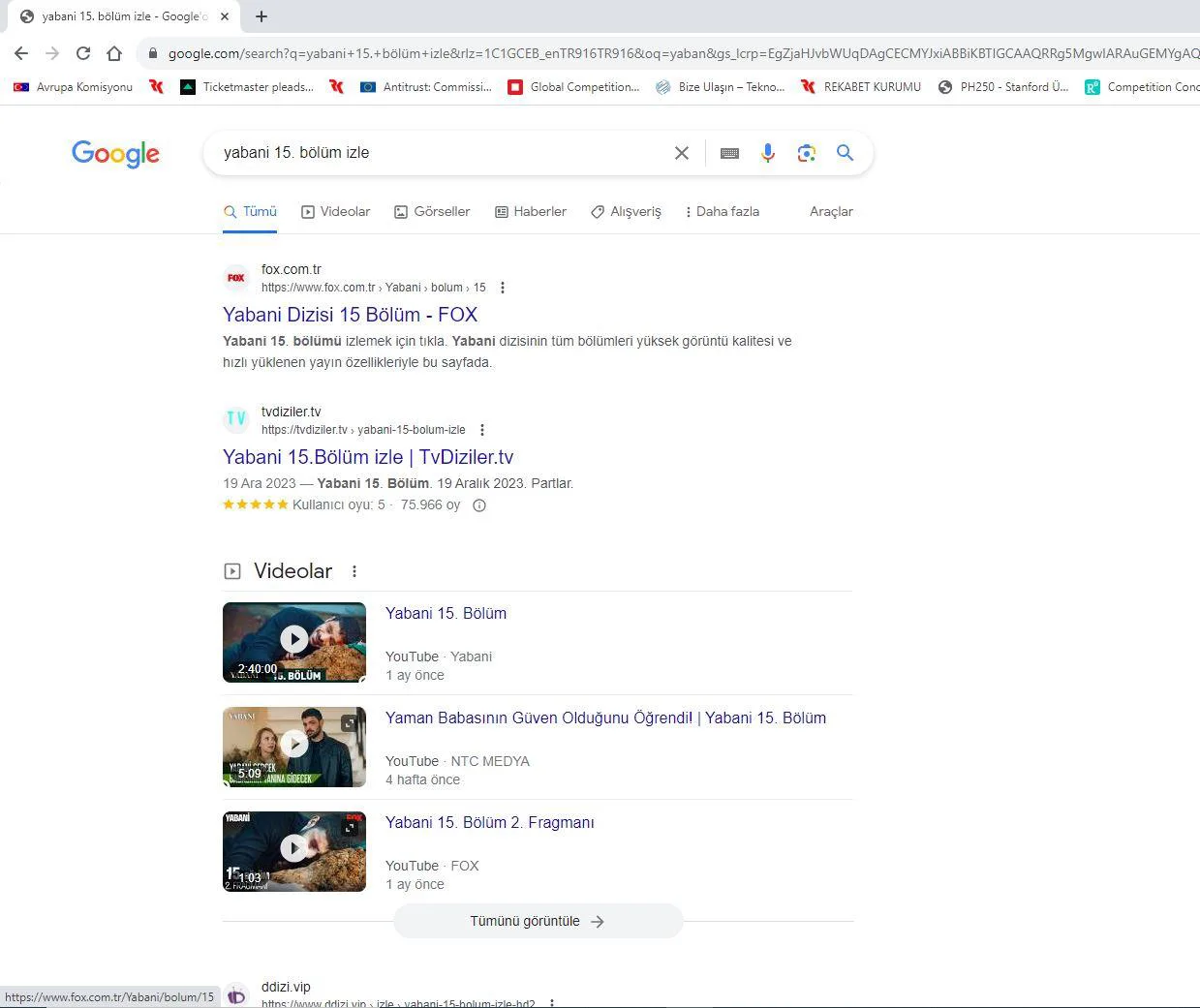
Task: Open Antitrust: Commissi... bookmark
Action: pos(426,87)
